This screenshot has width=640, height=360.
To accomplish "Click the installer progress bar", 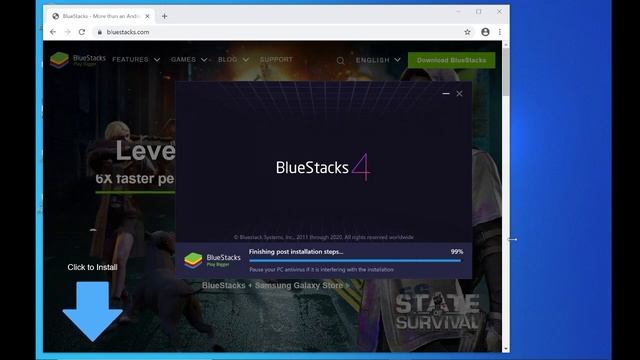I will (x=355, y=260).
